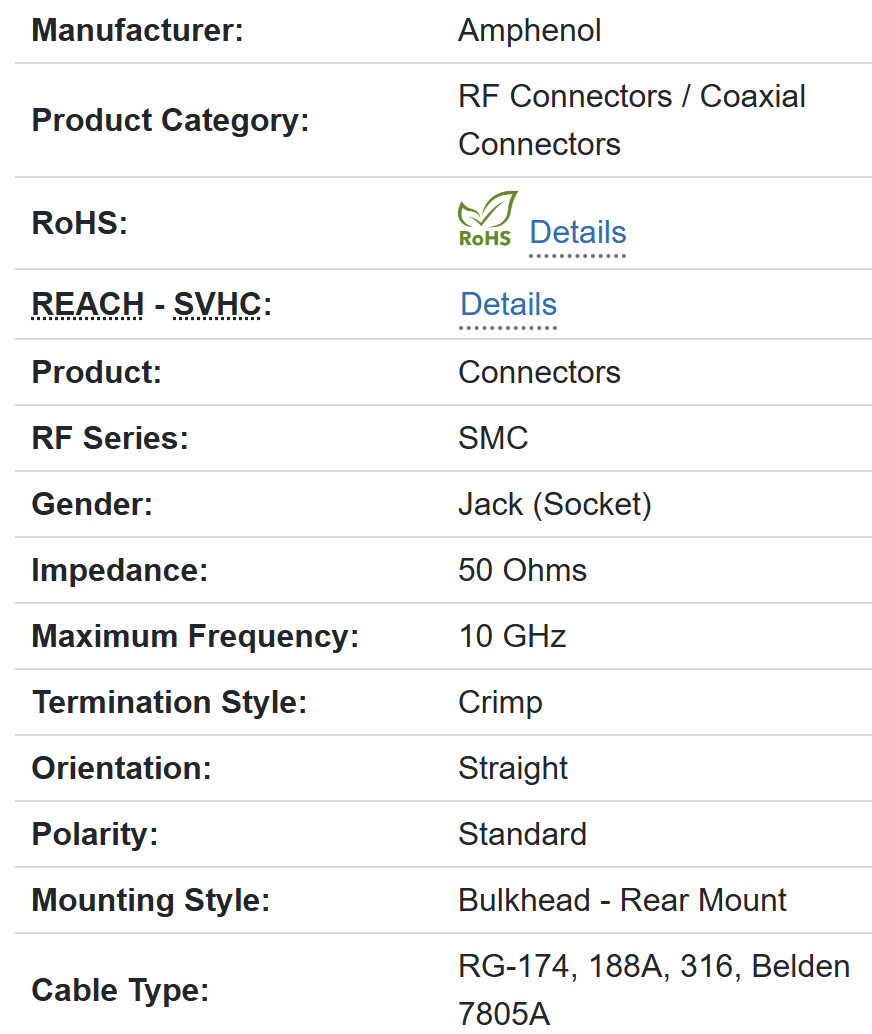Image resolution: width=872 pixels, height=1034 pixels.
Task: Click the Straight orientation value
Action: click(513, 768)
